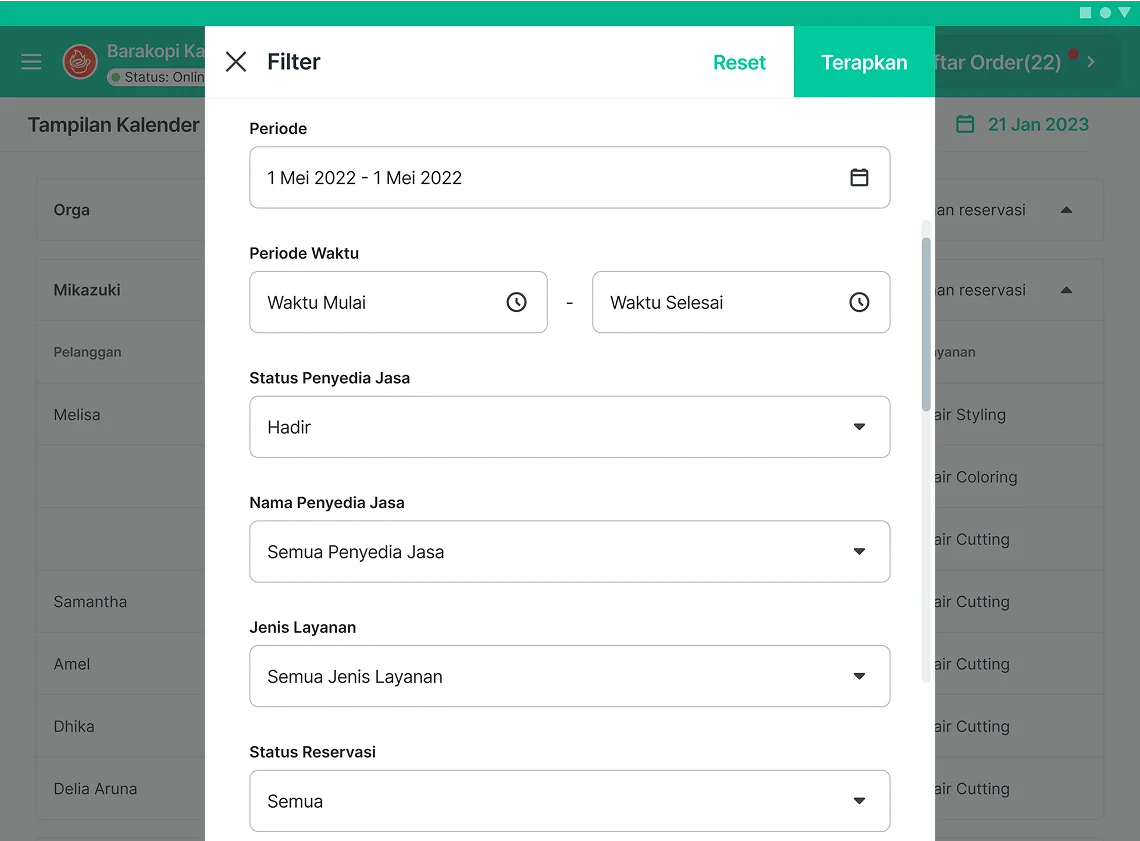1140x841 pixels.
Task: Open Status Penyedia Jasa dropdown
Action: point(569,427)
